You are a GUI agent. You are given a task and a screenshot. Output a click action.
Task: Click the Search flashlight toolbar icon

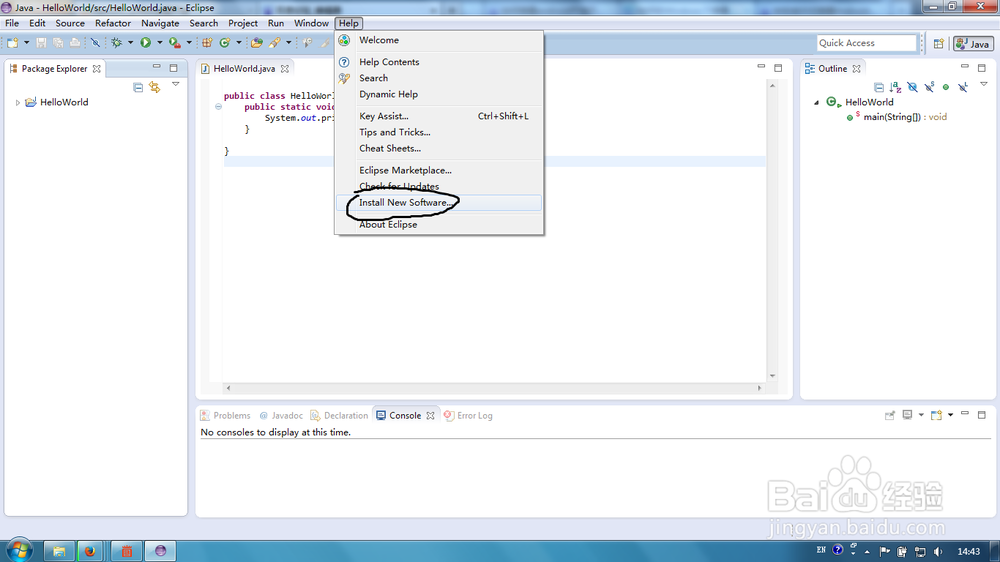[274, 43]
